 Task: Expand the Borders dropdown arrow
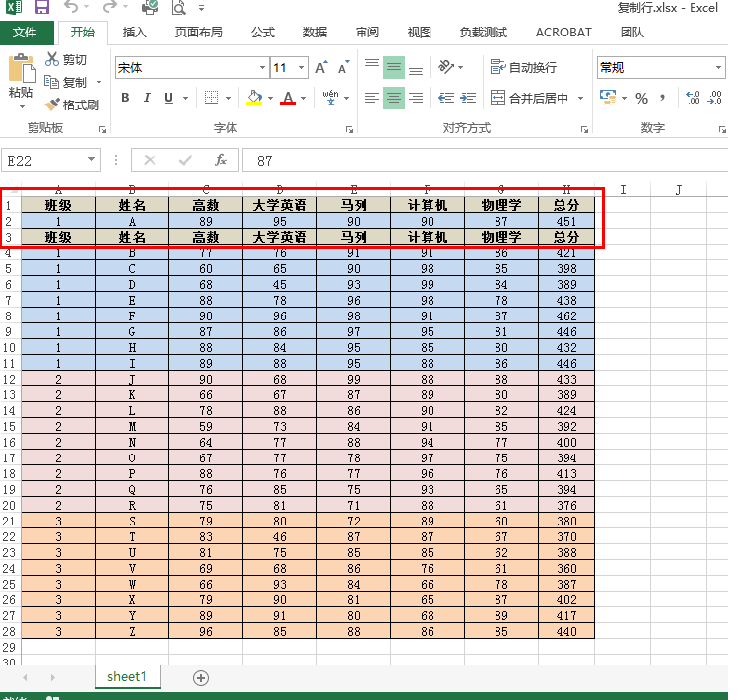point(229,98)
